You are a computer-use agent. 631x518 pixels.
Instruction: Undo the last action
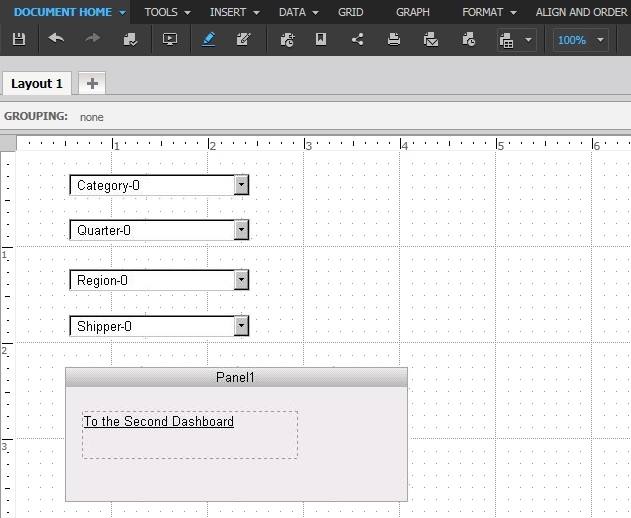coord(56,39)
